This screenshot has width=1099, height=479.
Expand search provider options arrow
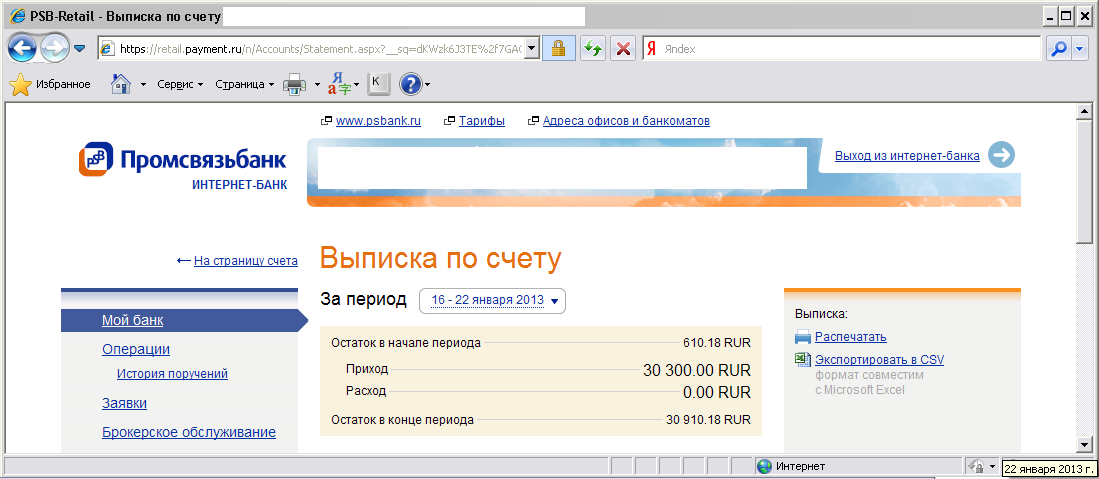point(1079,49)
